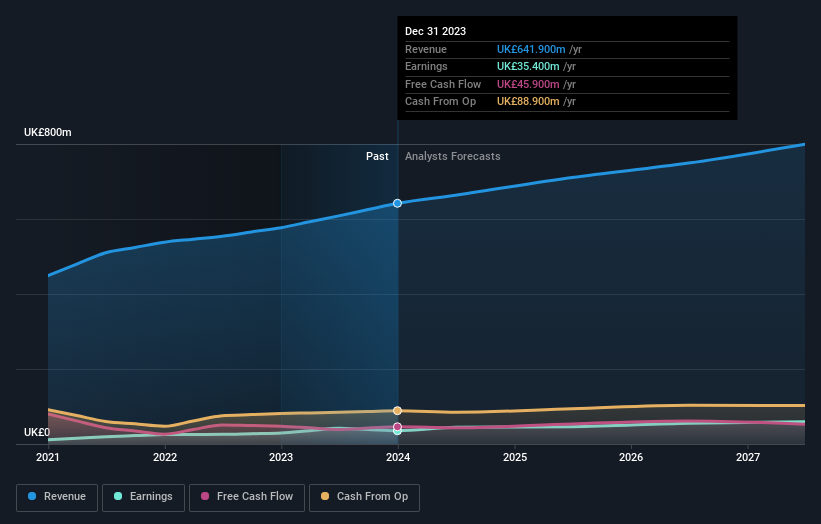
Task: Click the Free Cash Flow label in tooltip
Action: point(443,84)
